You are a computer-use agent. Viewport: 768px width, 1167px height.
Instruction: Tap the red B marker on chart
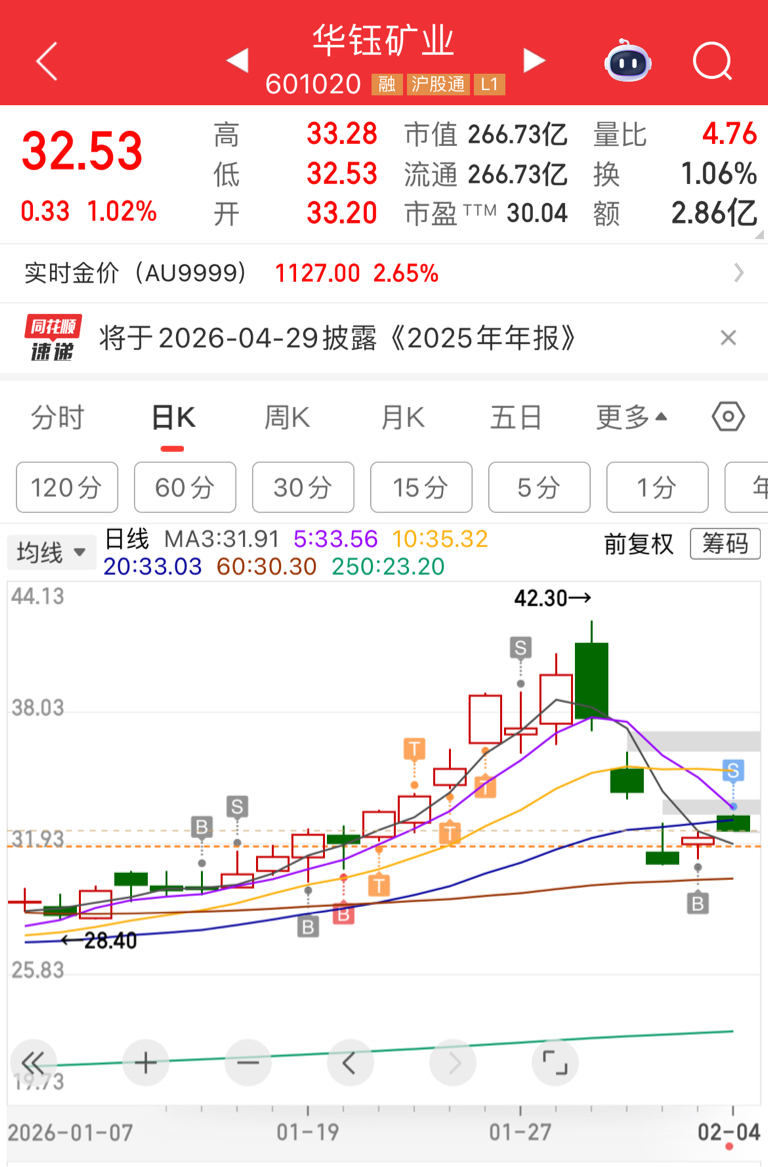coord(343,913)
